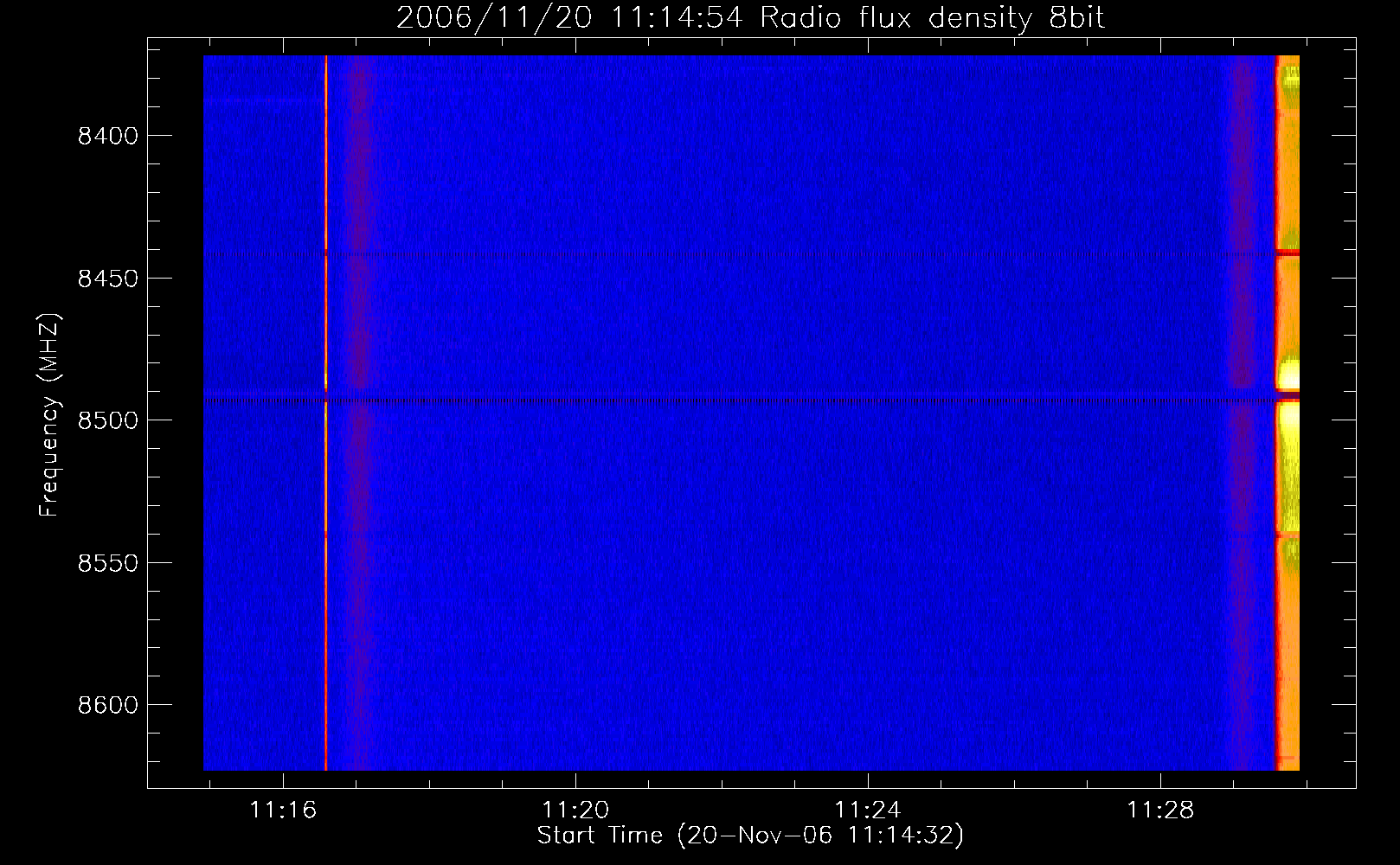
Task: Click the plot title "Radio flux density 8bit"
Action: 932,18
